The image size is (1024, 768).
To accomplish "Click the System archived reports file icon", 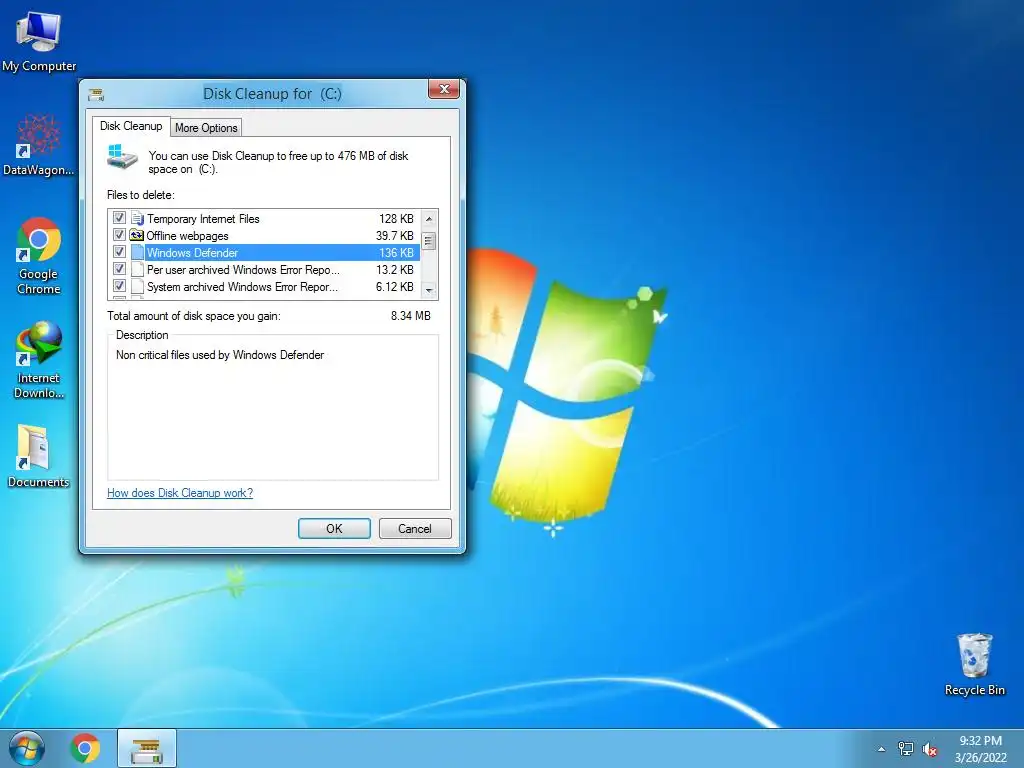I will (137, 287).
